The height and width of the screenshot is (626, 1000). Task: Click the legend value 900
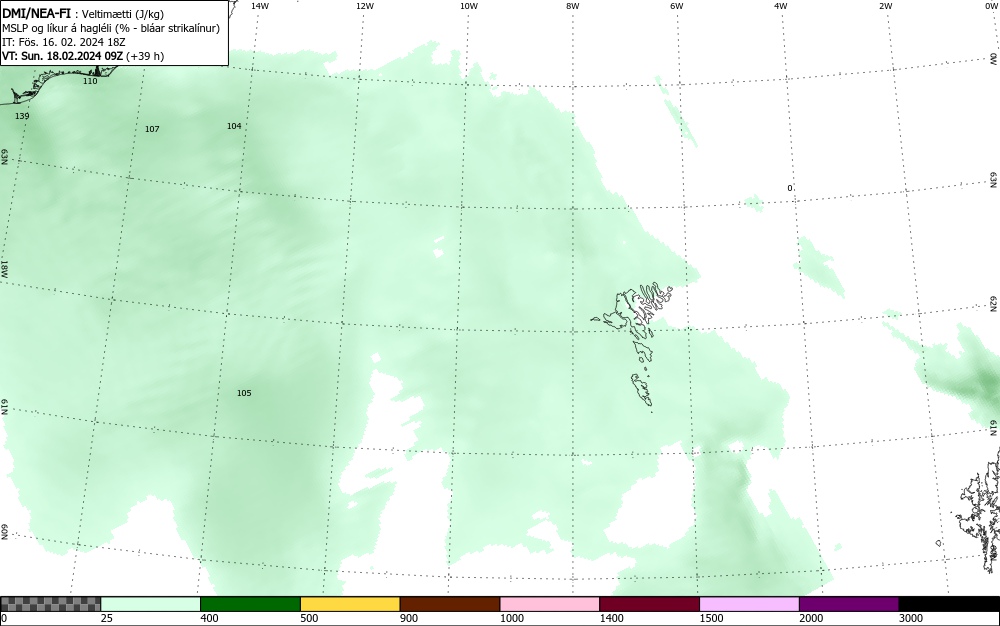409,618
